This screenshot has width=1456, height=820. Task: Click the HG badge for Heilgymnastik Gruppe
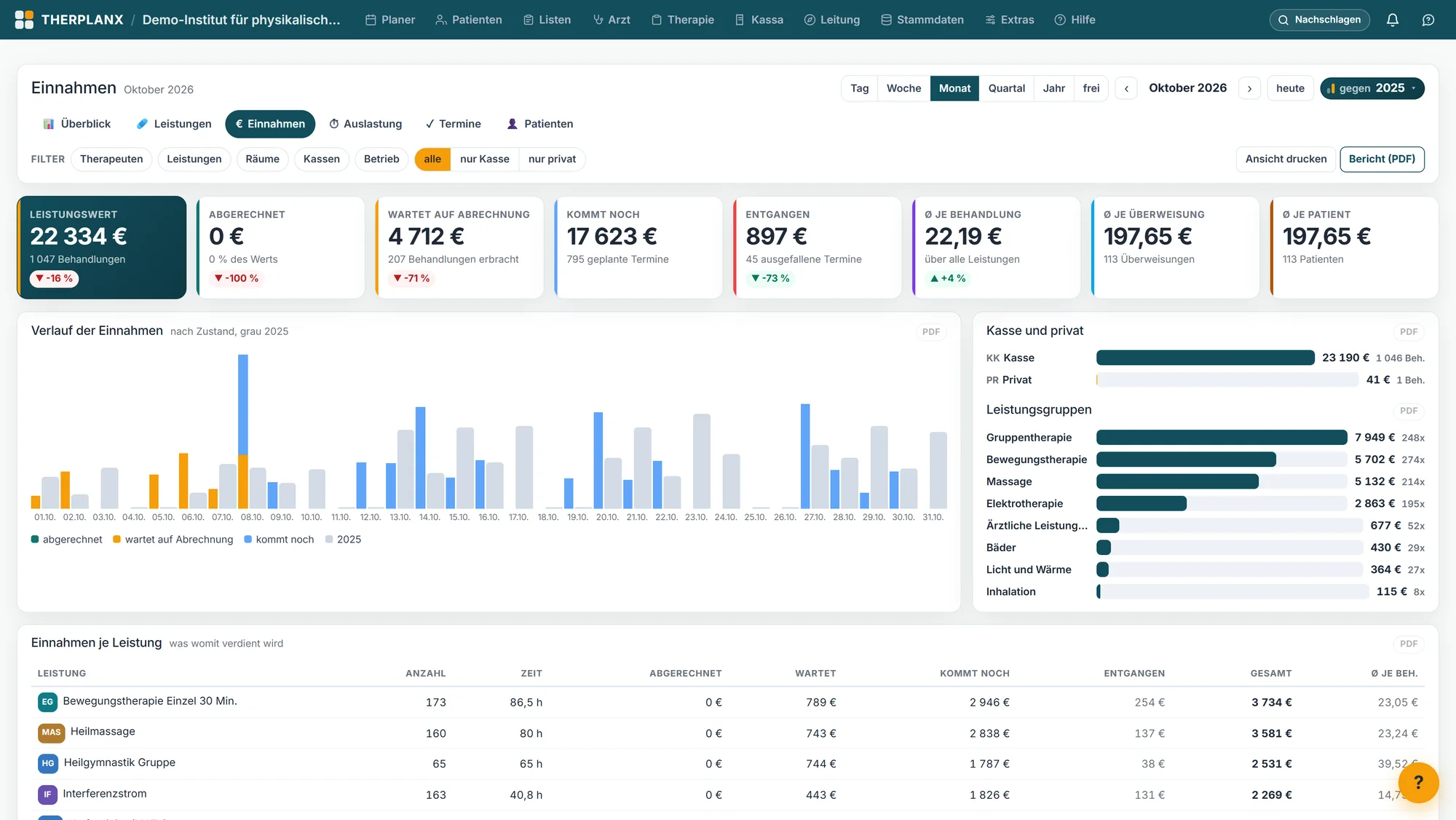[x=48, y=763]
